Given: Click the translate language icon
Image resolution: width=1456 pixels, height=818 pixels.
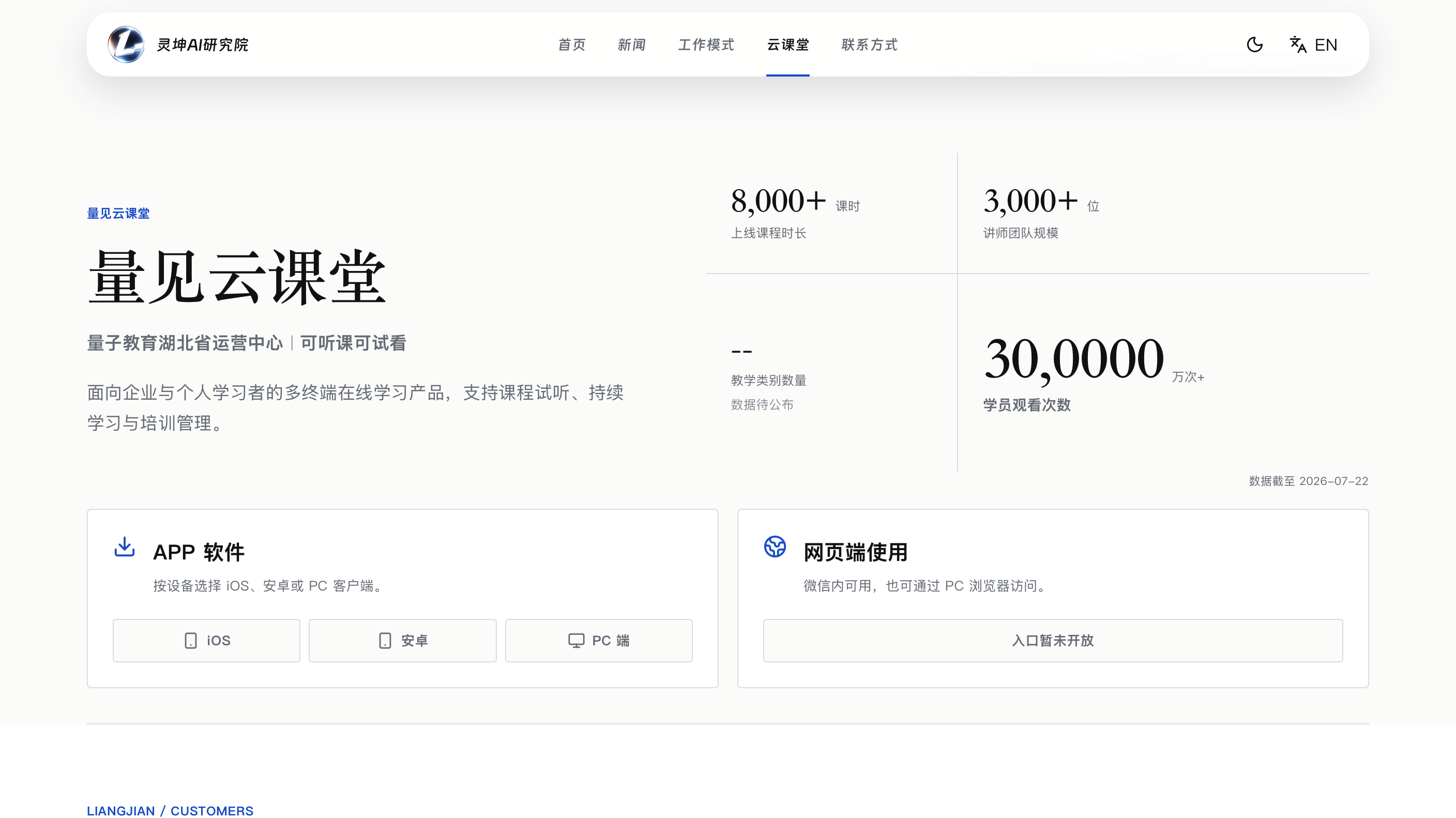Looking at the screenshot, I should 1298,44.
